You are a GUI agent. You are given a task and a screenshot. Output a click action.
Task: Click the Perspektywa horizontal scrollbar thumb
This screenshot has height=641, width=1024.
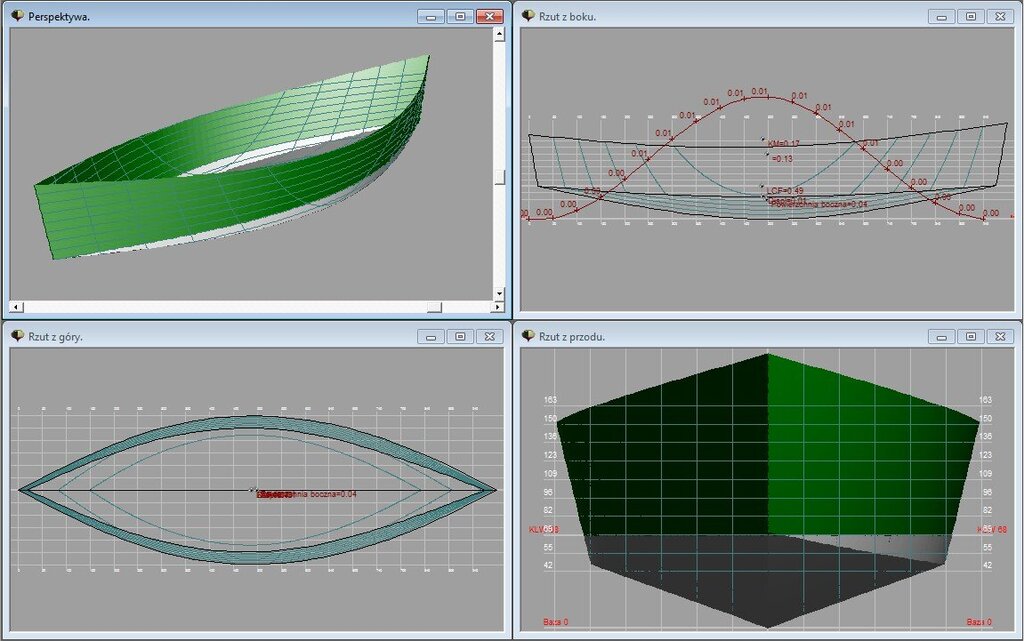[433, 305]
